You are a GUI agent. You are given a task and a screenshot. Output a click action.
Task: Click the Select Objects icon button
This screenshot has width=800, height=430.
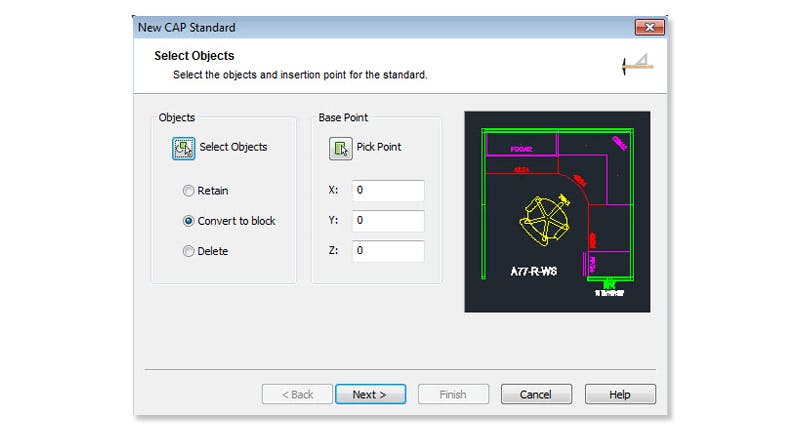click(x=183, y=148)
